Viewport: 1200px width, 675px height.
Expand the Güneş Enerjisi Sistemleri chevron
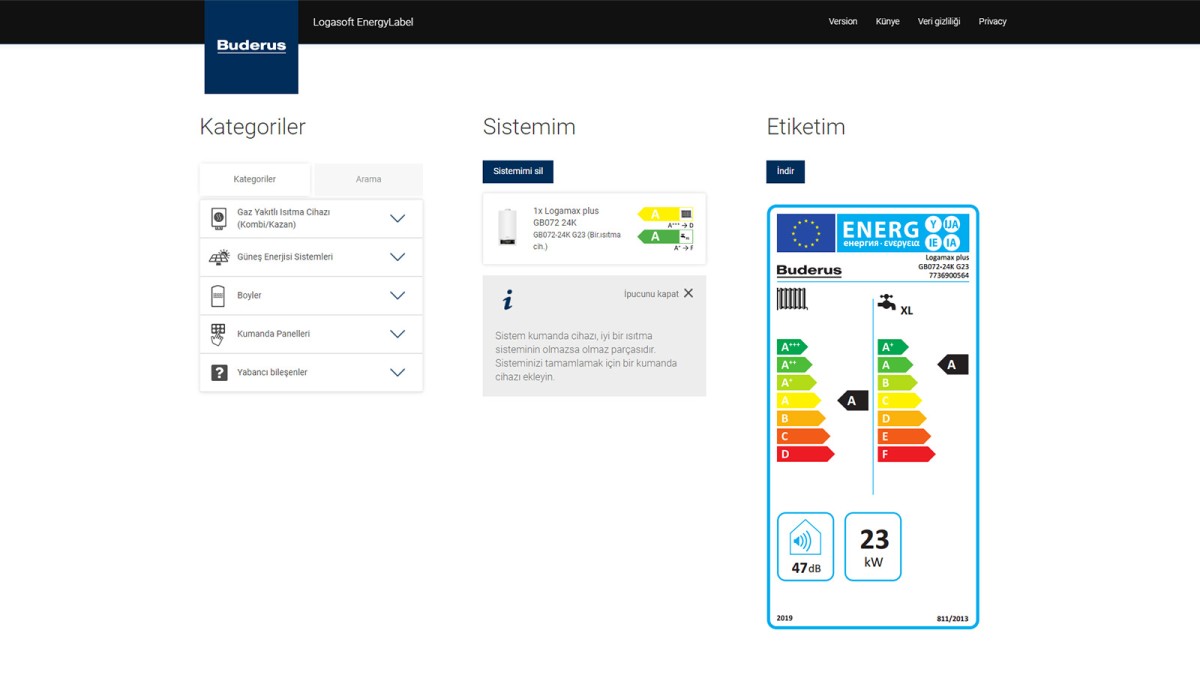[397, 257]
